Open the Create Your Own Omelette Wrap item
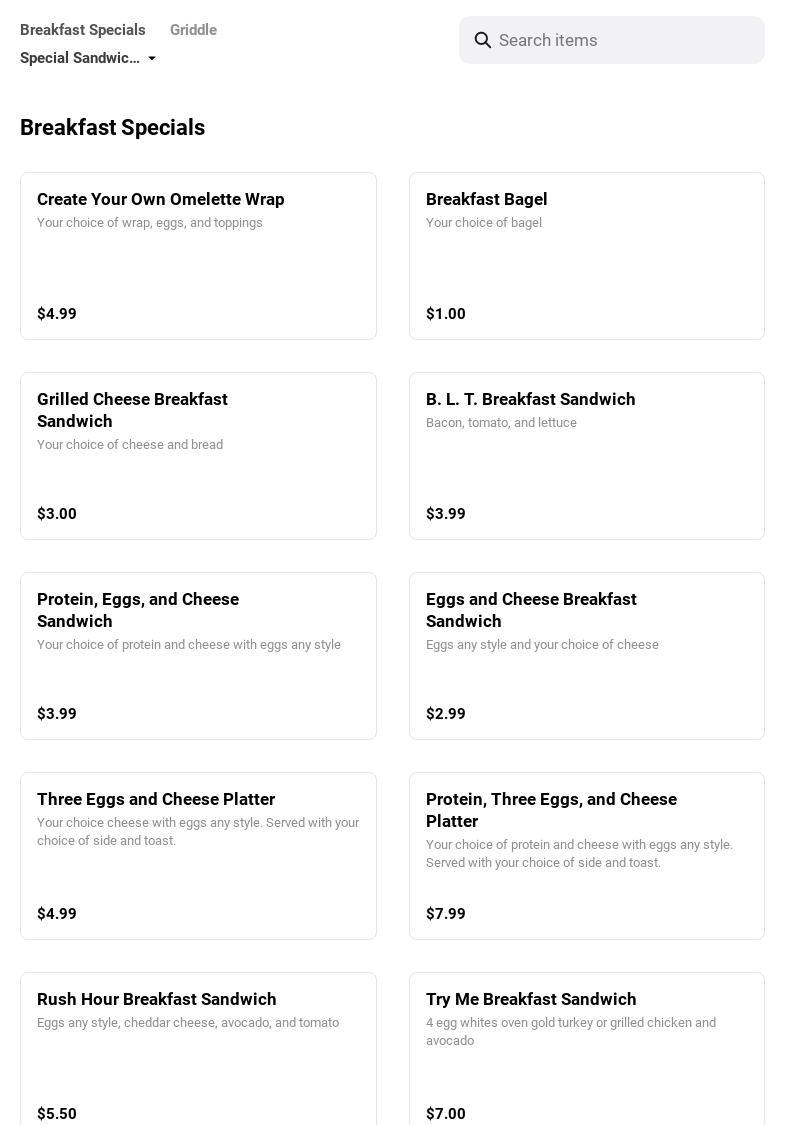The width and height of the screenshot is (785, 1125). [198, 256]
